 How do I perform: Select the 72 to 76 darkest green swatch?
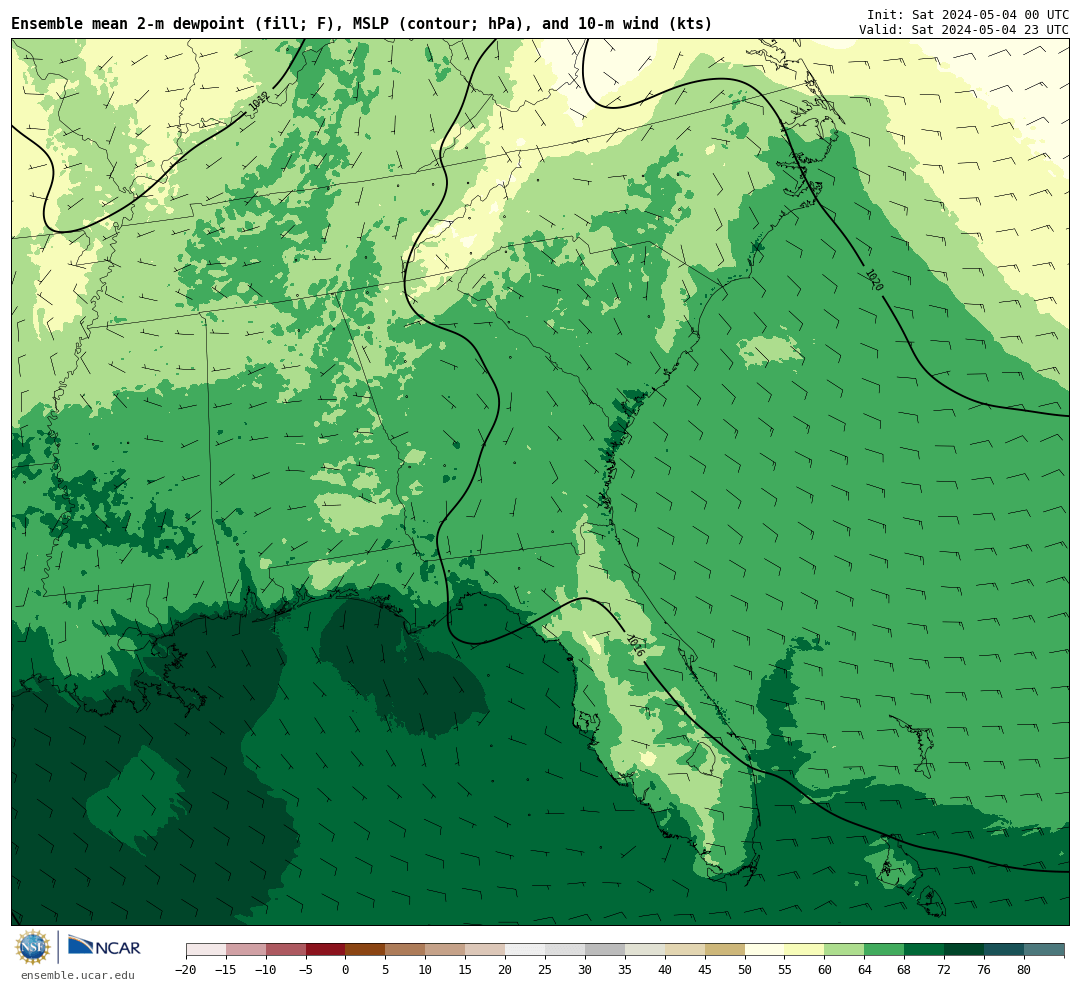(965, 950)
